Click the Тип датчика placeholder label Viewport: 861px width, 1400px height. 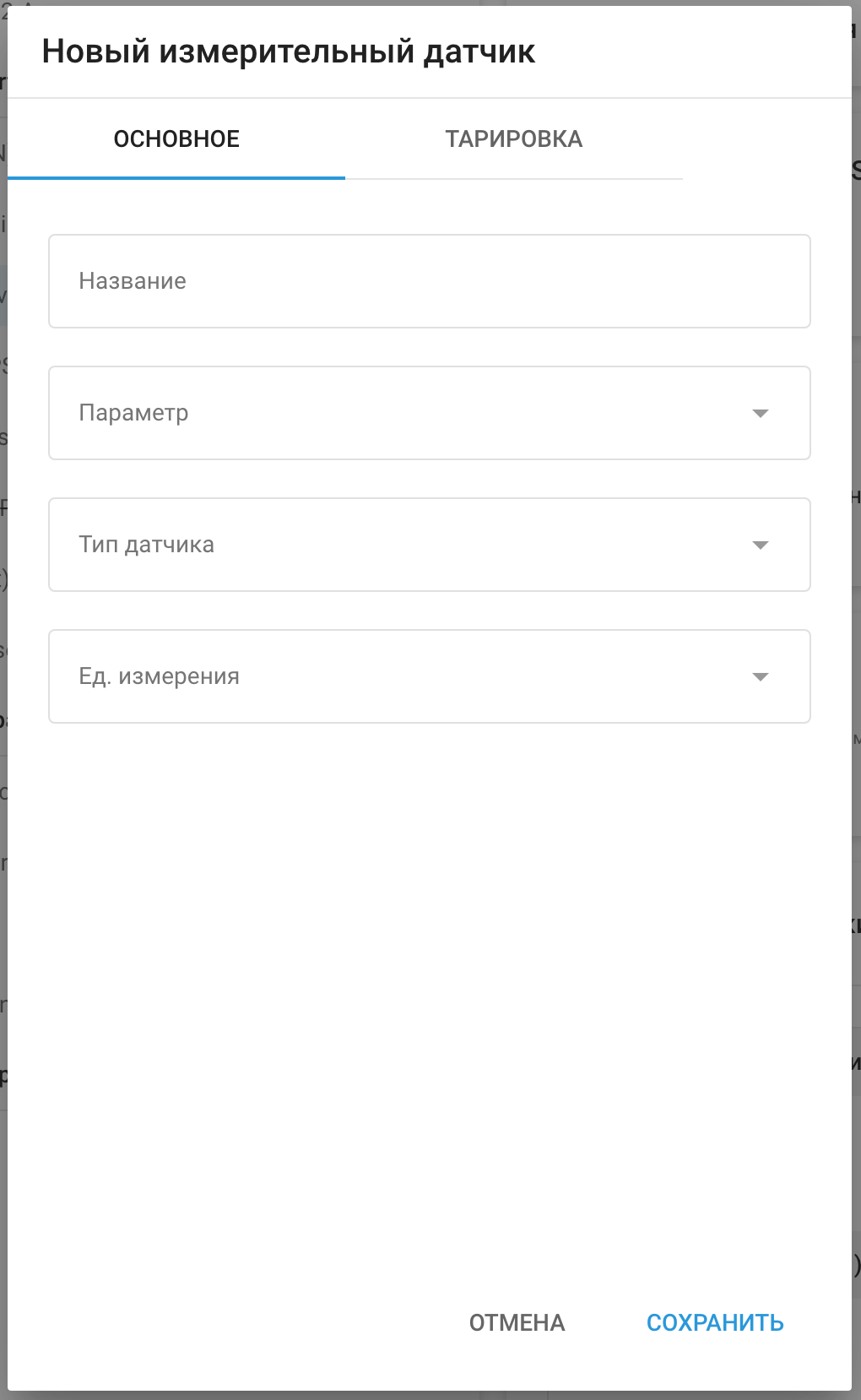click(x=147, y=545)
